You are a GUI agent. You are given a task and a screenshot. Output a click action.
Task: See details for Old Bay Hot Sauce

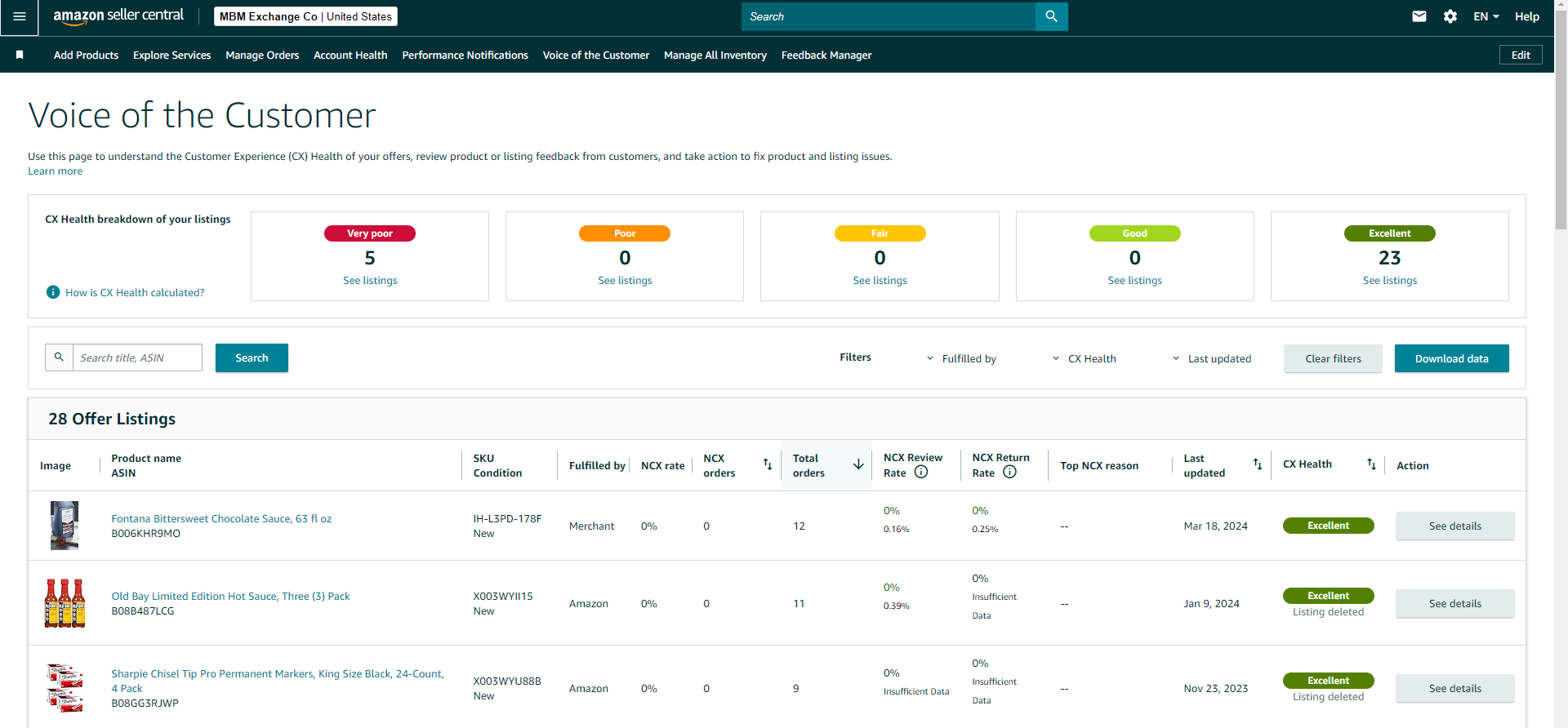coord(1454,603)
